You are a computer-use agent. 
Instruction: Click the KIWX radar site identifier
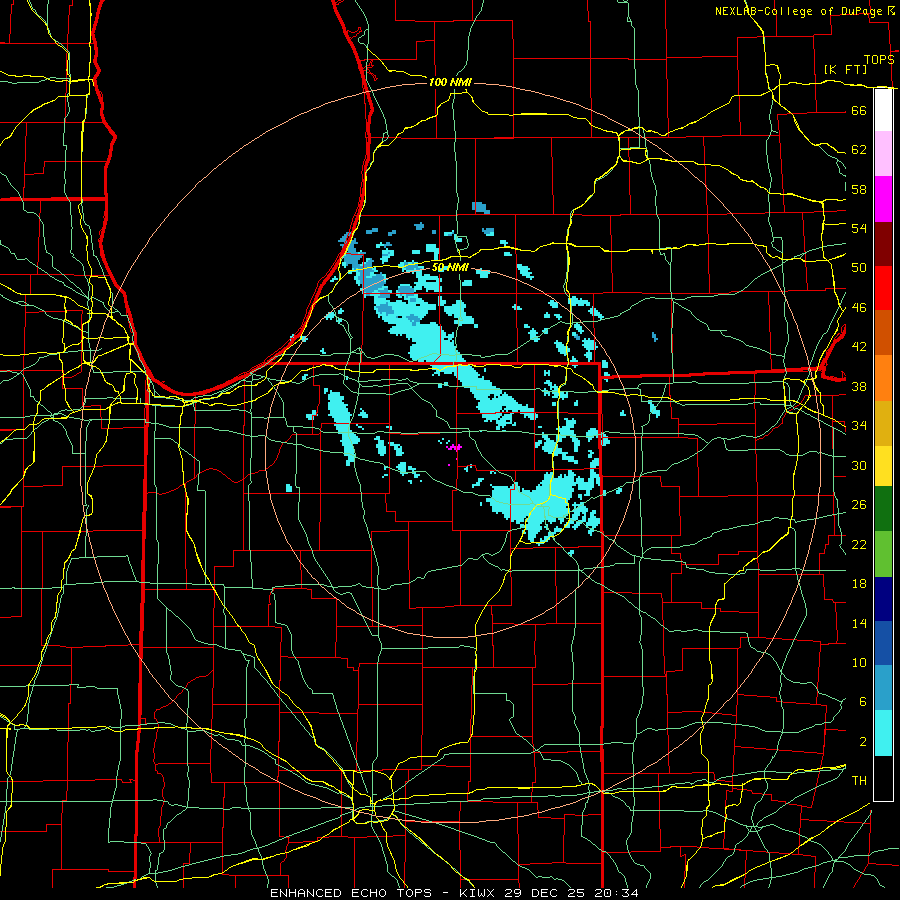point(478,893)
